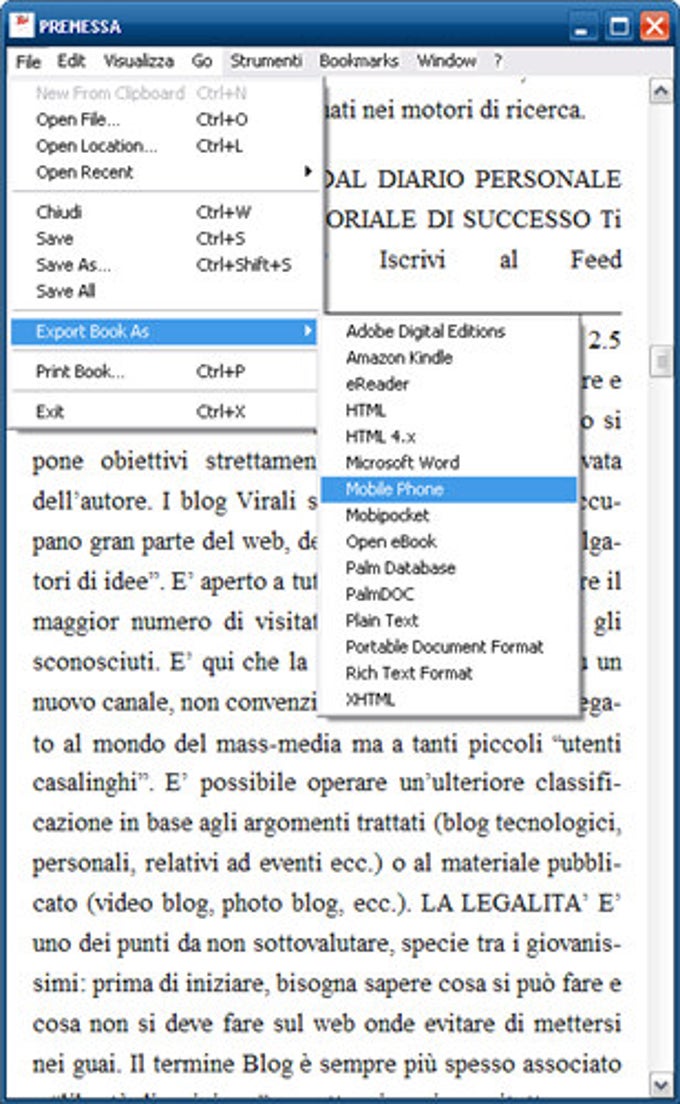Export as Microsoft Word
This screenshot has height=1104, width=680.
click(448, 463)
